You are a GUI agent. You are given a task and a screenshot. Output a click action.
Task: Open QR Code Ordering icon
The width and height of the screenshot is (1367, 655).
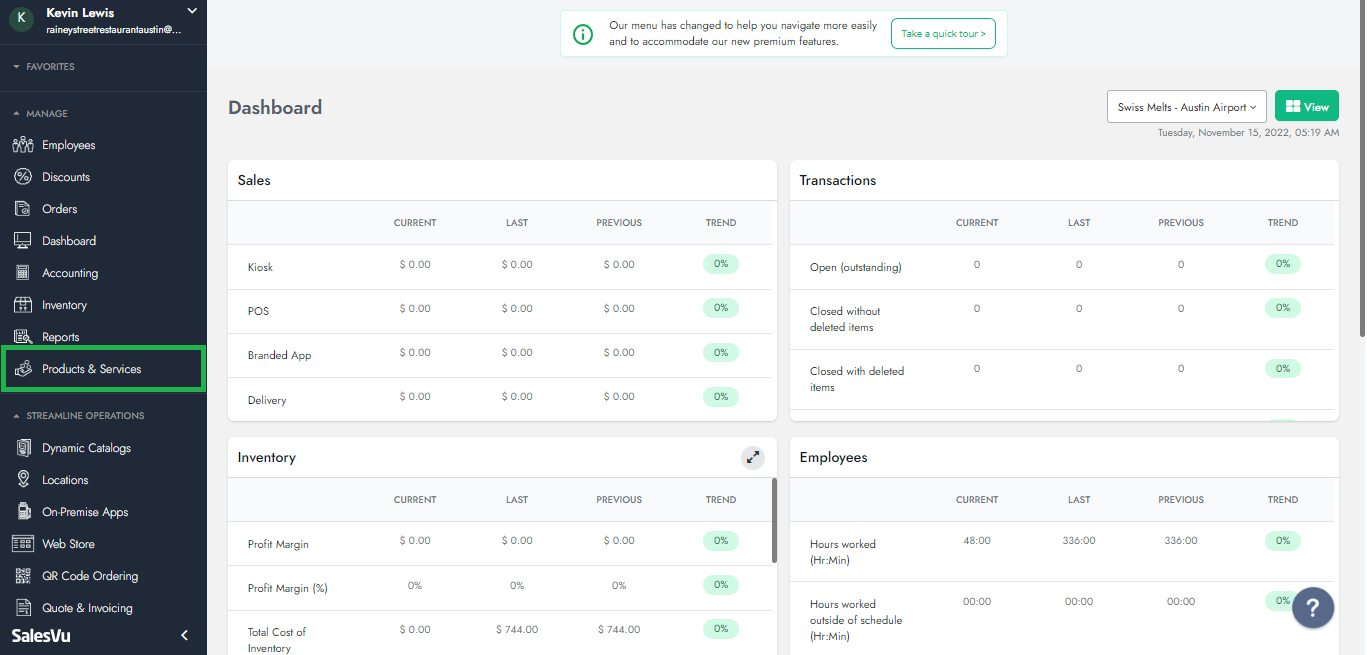[x=23, y=576]
